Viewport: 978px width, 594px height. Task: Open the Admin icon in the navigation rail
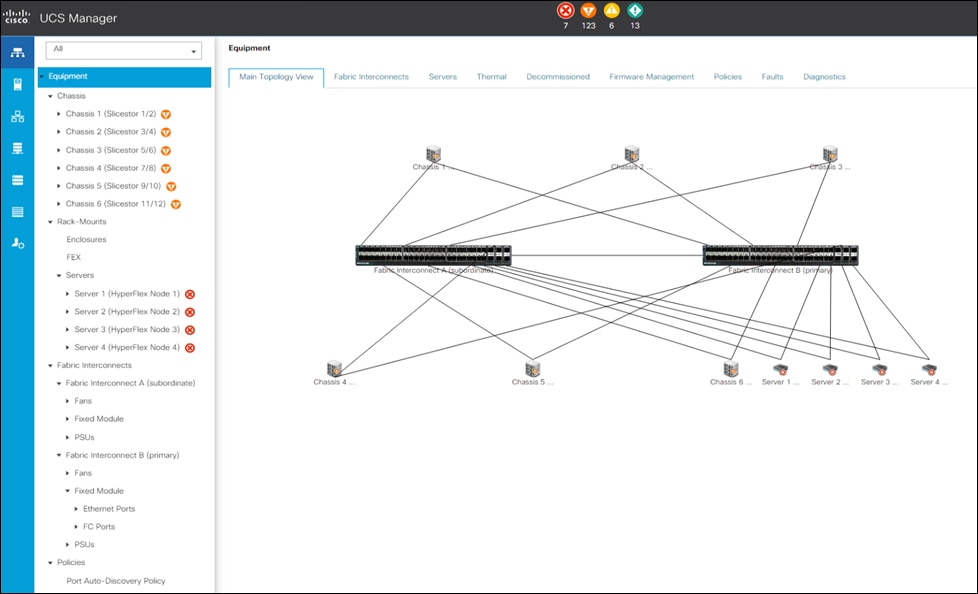[17, 243]
